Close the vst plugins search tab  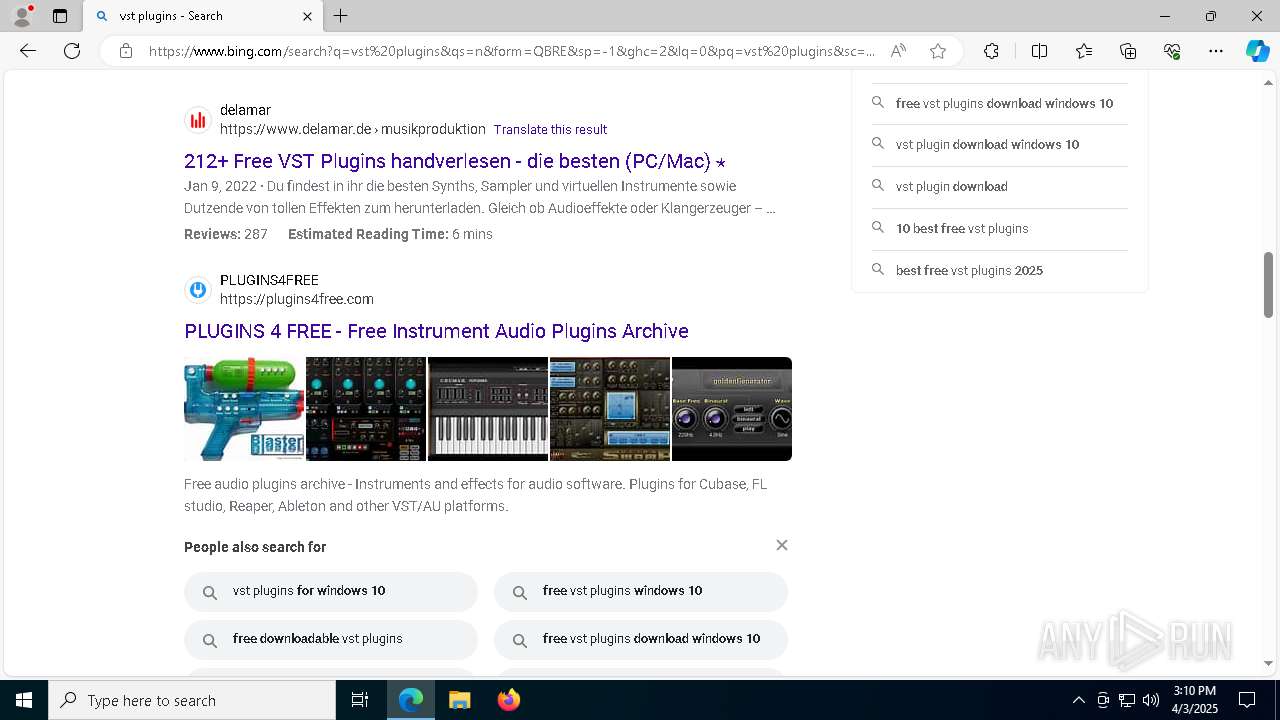coord(307,16)
